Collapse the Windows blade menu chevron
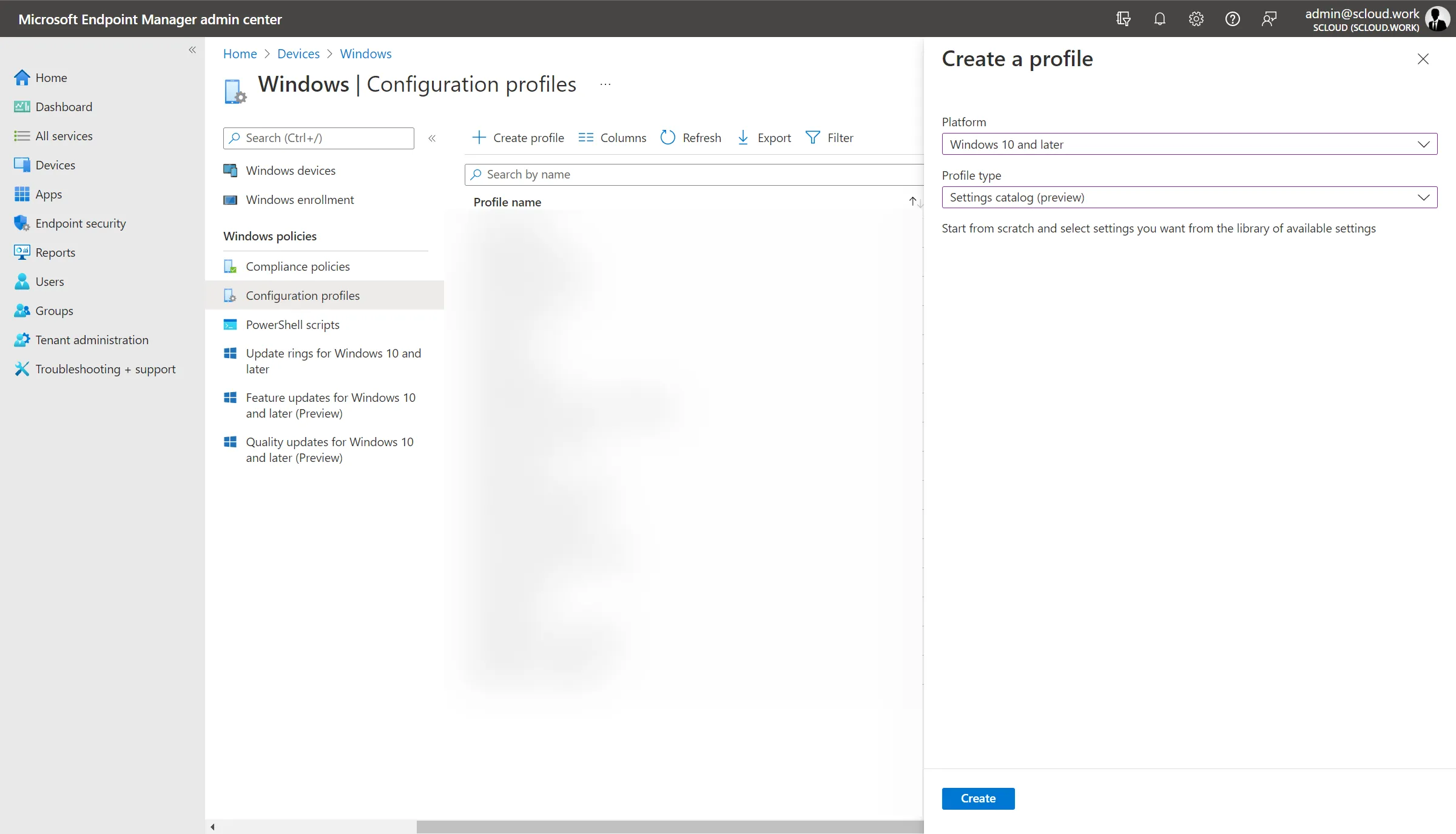The height and width of the screenshot is (834, 1456). 432,138
